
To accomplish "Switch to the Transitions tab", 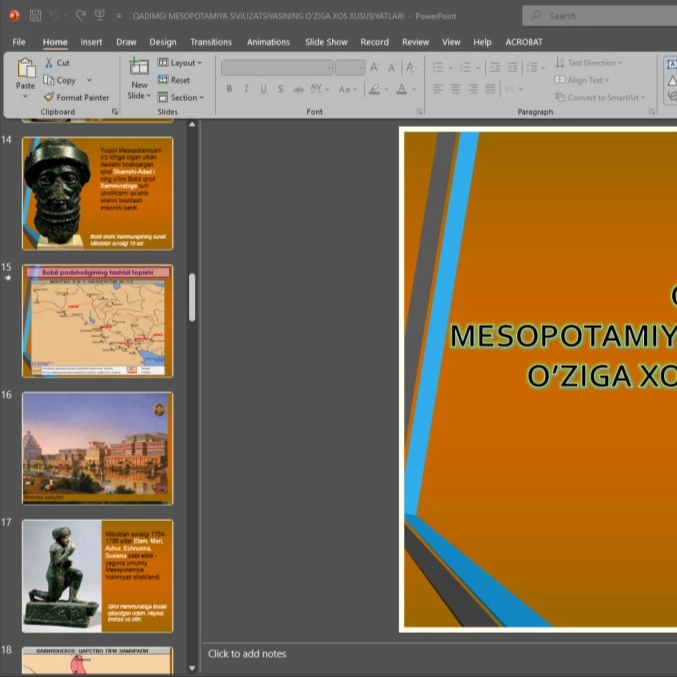I will point(210,42).
